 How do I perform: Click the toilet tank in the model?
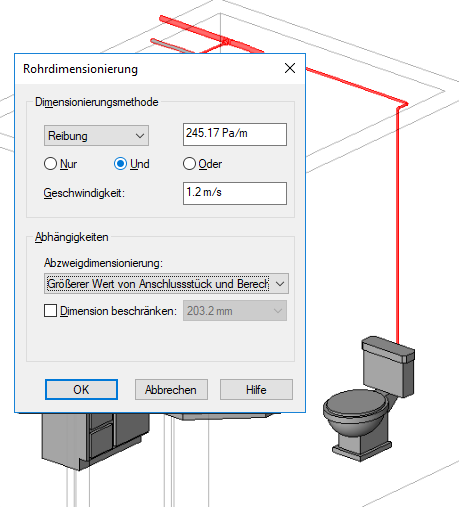coord(388,365)
